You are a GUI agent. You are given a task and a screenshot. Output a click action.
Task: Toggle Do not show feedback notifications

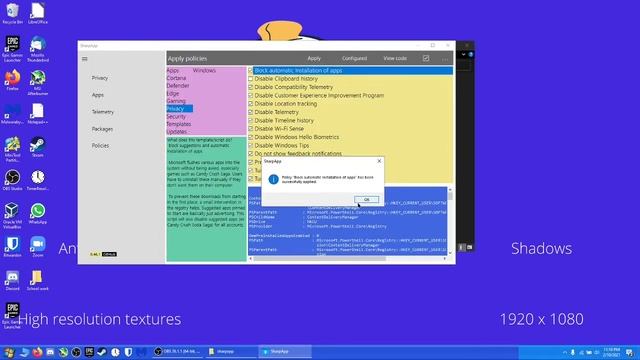pyautogui.click(x=251, y=154)
